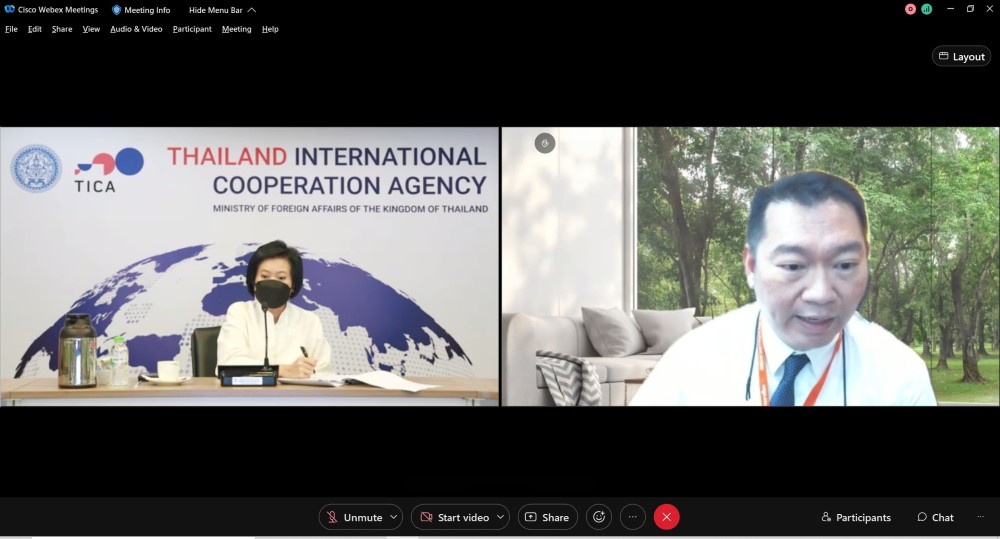
Task: Open the Layout options button
Action: tap(961, 57)
